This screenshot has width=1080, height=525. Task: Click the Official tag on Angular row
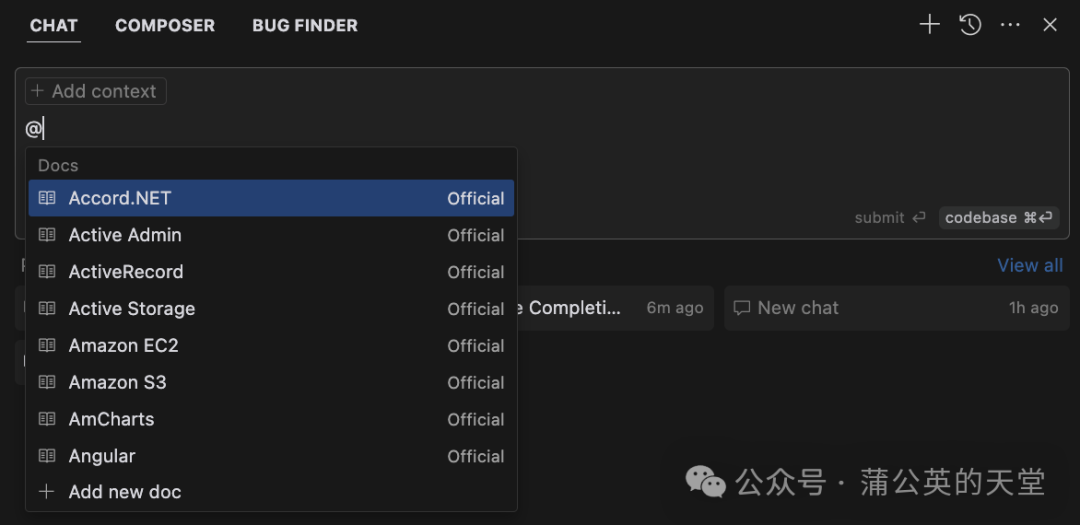[x=476, y=456]
